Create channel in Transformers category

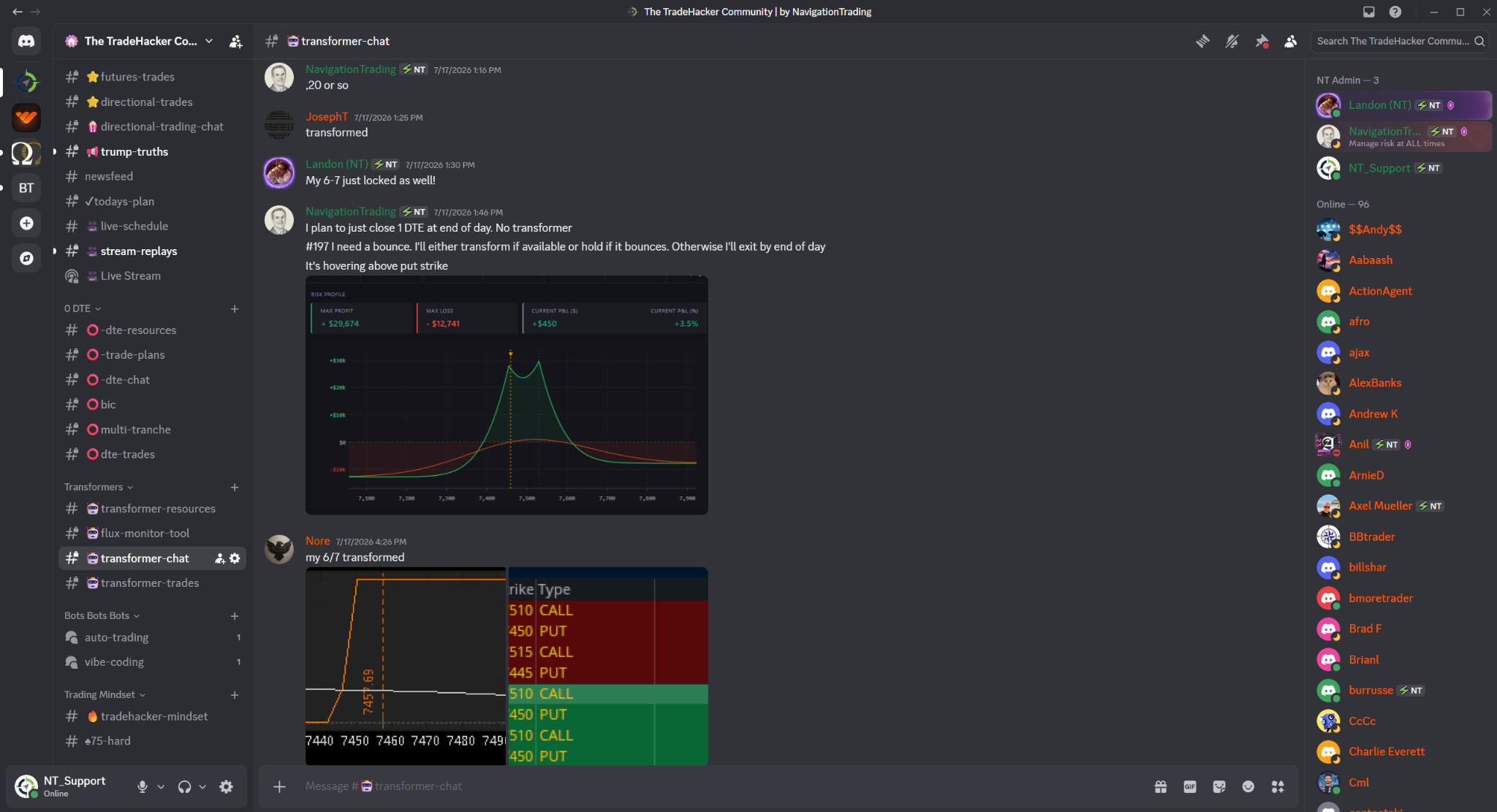click(x=235, y=487)
